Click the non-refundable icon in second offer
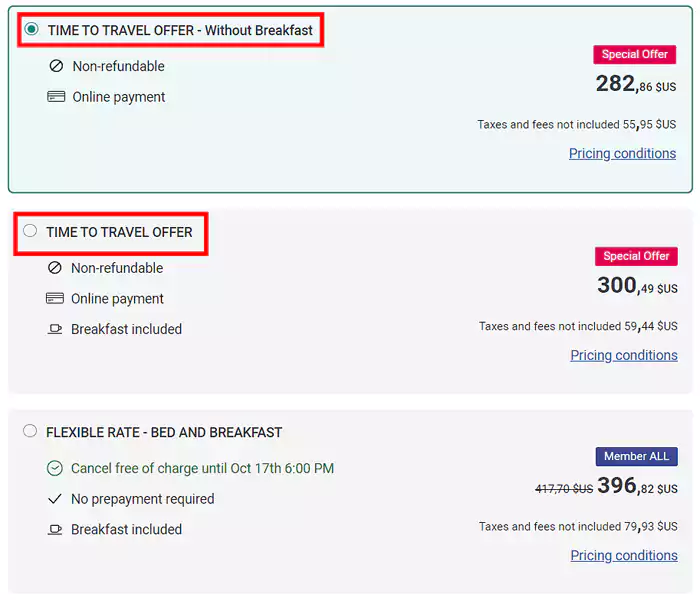Image resolution: width=700 pixels, height=600 pixels. click(54, 268)
